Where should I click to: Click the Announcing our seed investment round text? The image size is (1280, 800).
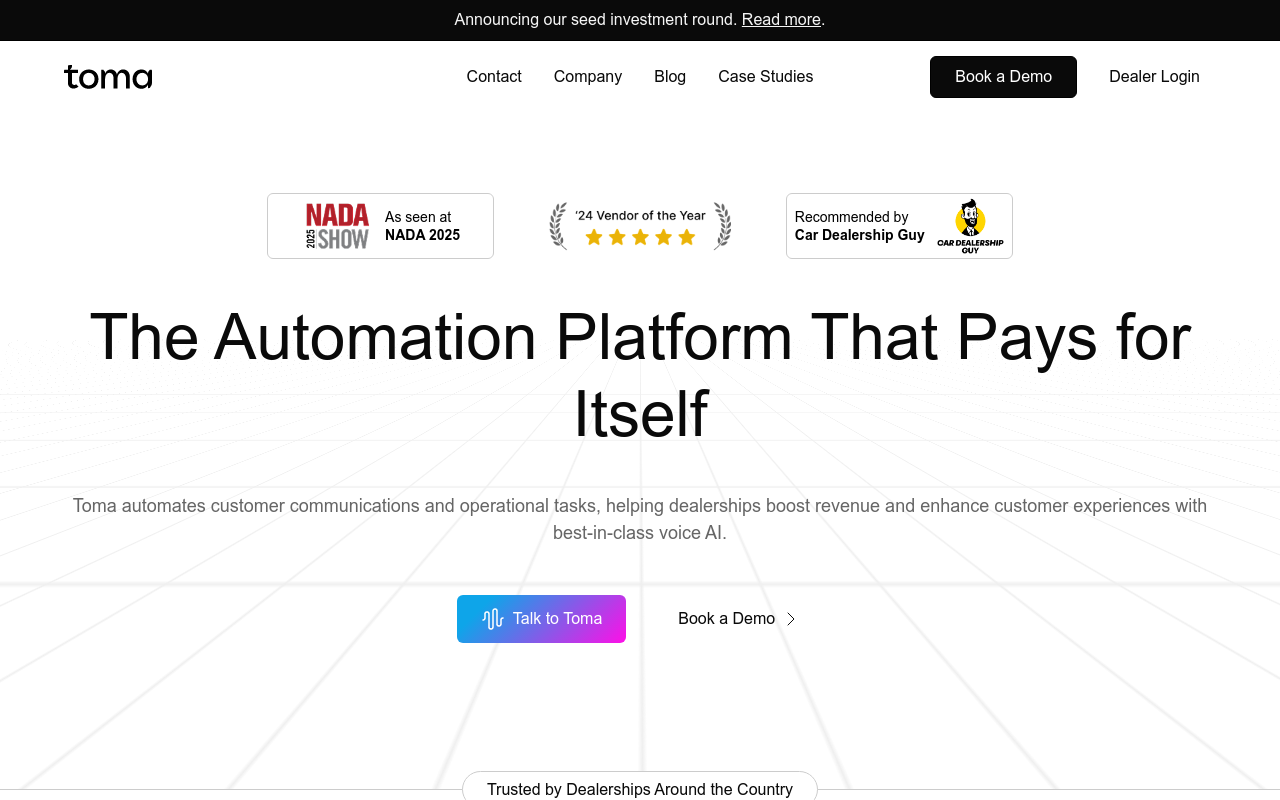pyautogui.click(x=596, y=20)
